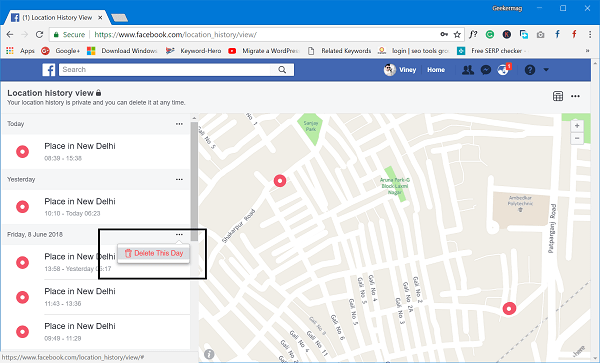The image size is (600, 363).
Task: Open the calendar date picker icon
Action: tap(558, 96)
